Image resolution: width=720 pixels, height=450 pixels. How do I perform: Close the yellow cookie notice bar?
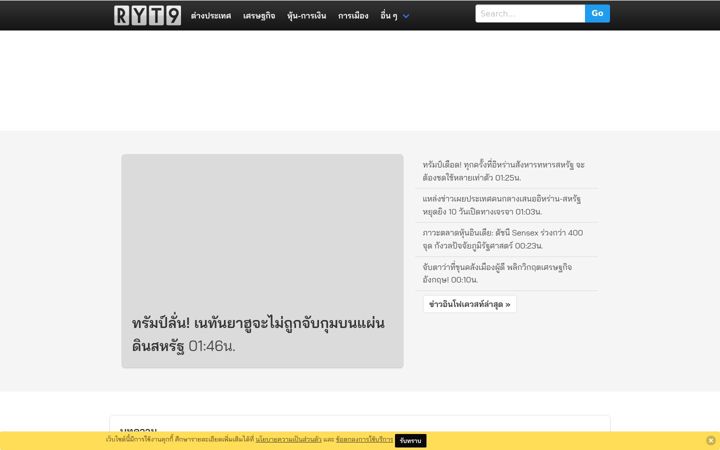click(x=711, y=440)
